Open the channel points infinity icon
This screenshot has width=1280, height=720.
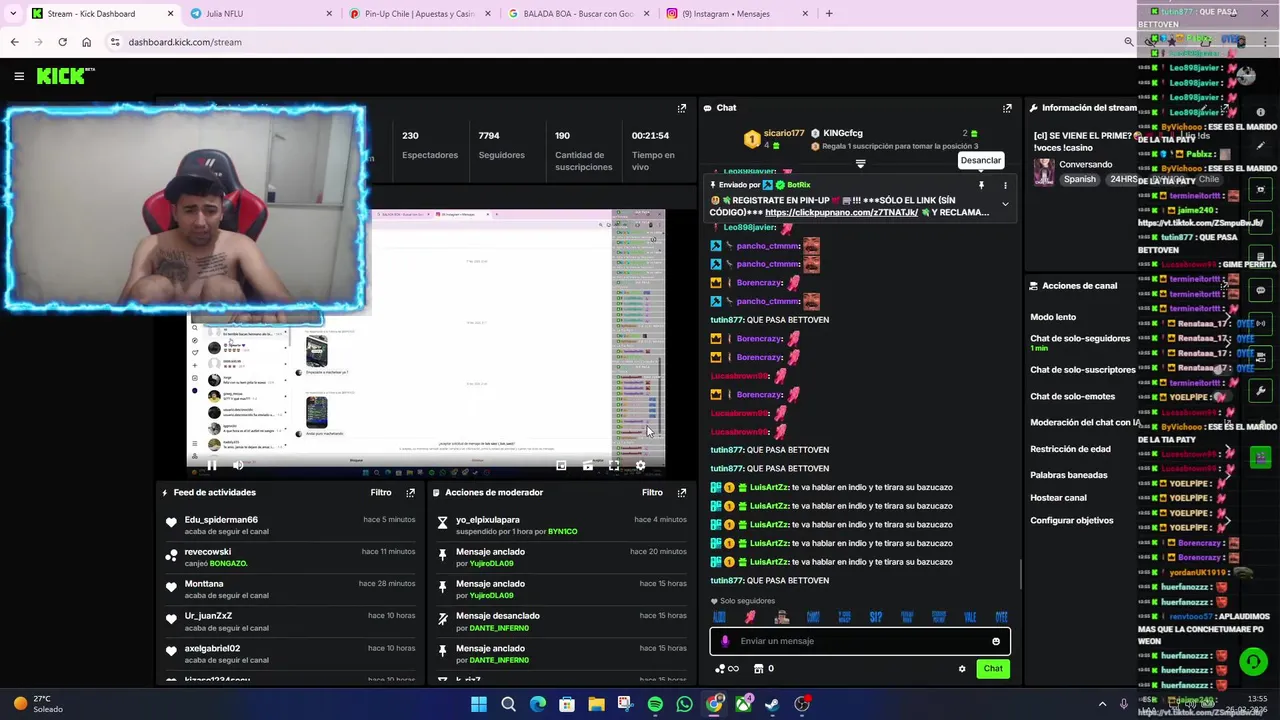click(727, 669)
